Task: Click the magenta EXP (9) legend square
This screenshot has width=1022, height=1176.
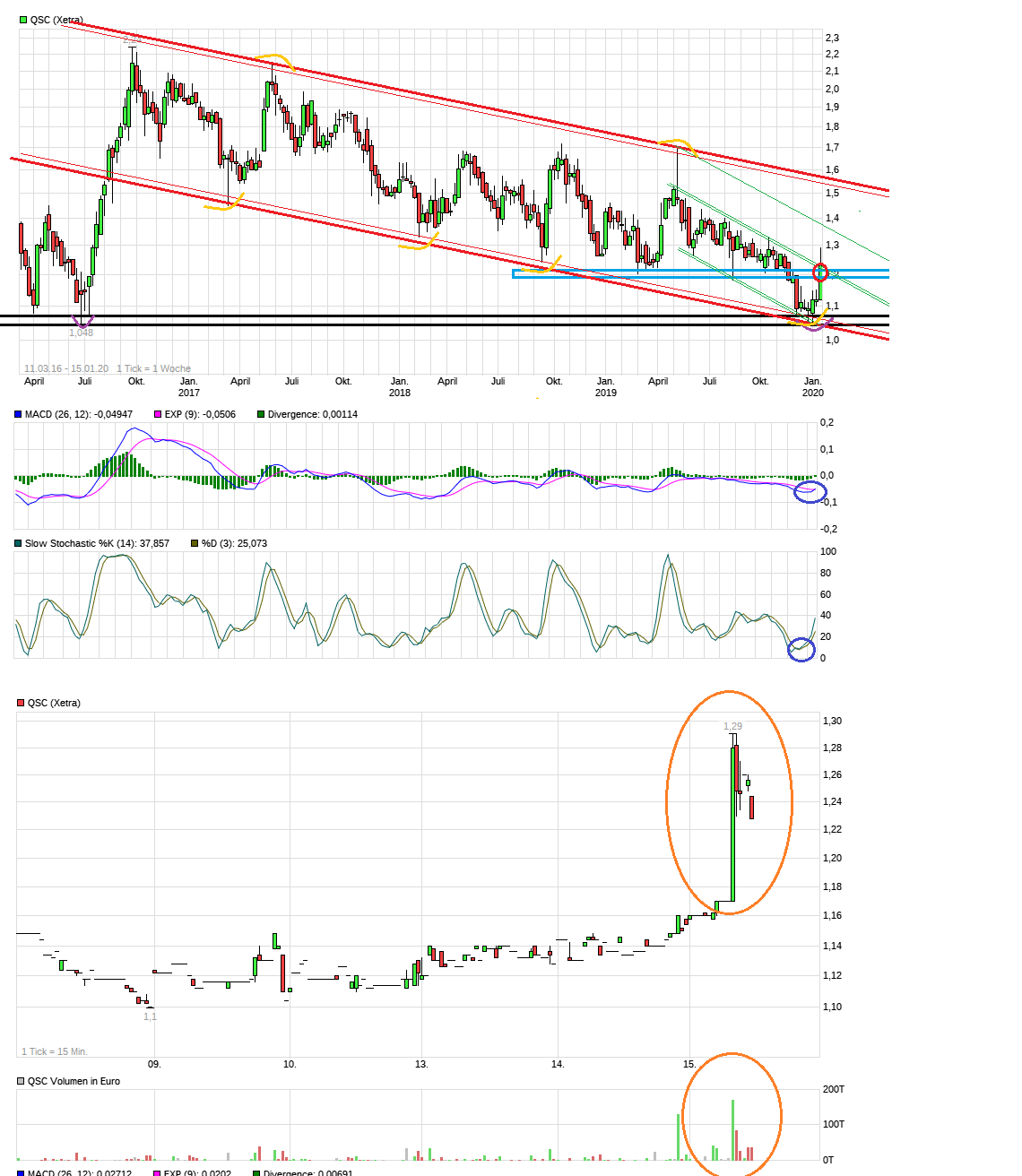Action: 158,414
